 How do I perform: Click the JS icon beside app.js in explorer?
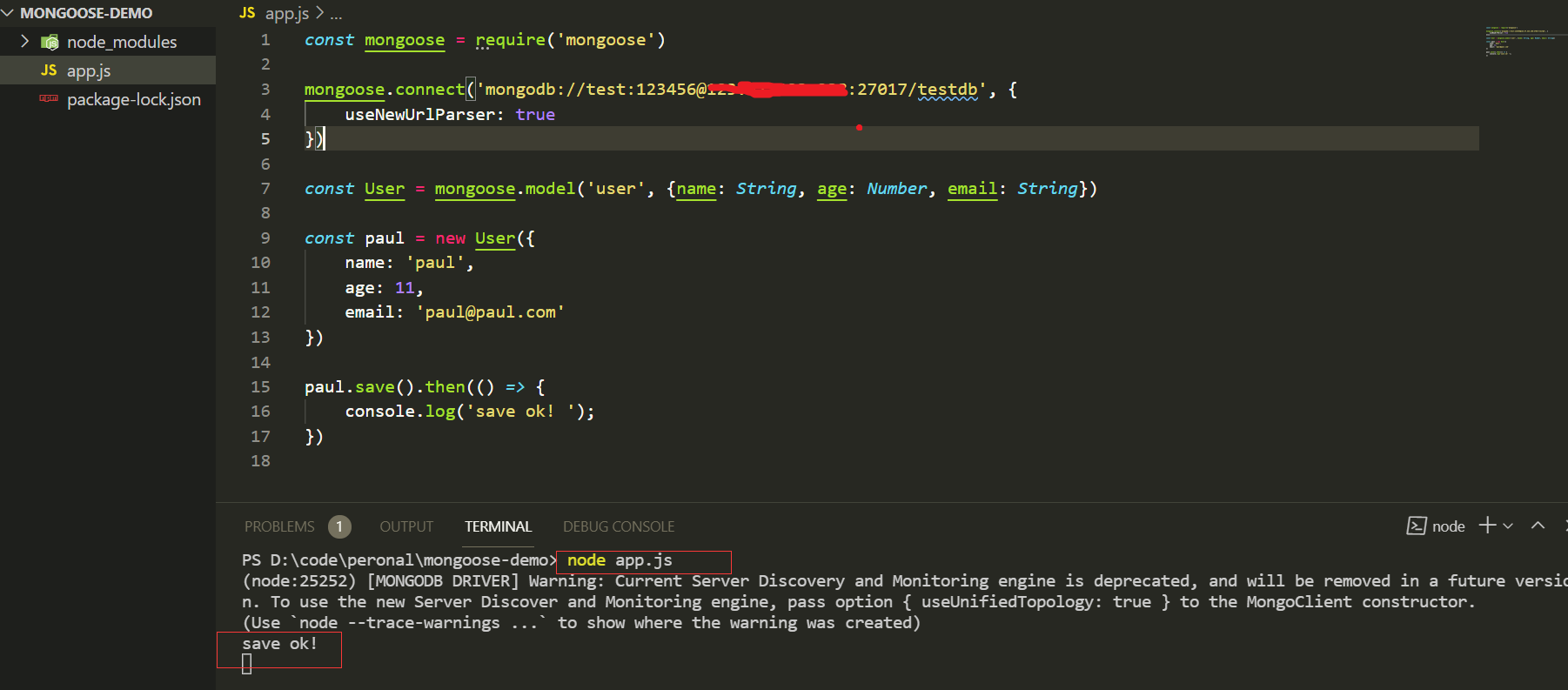pyautogui.click(x=49, y=70)
